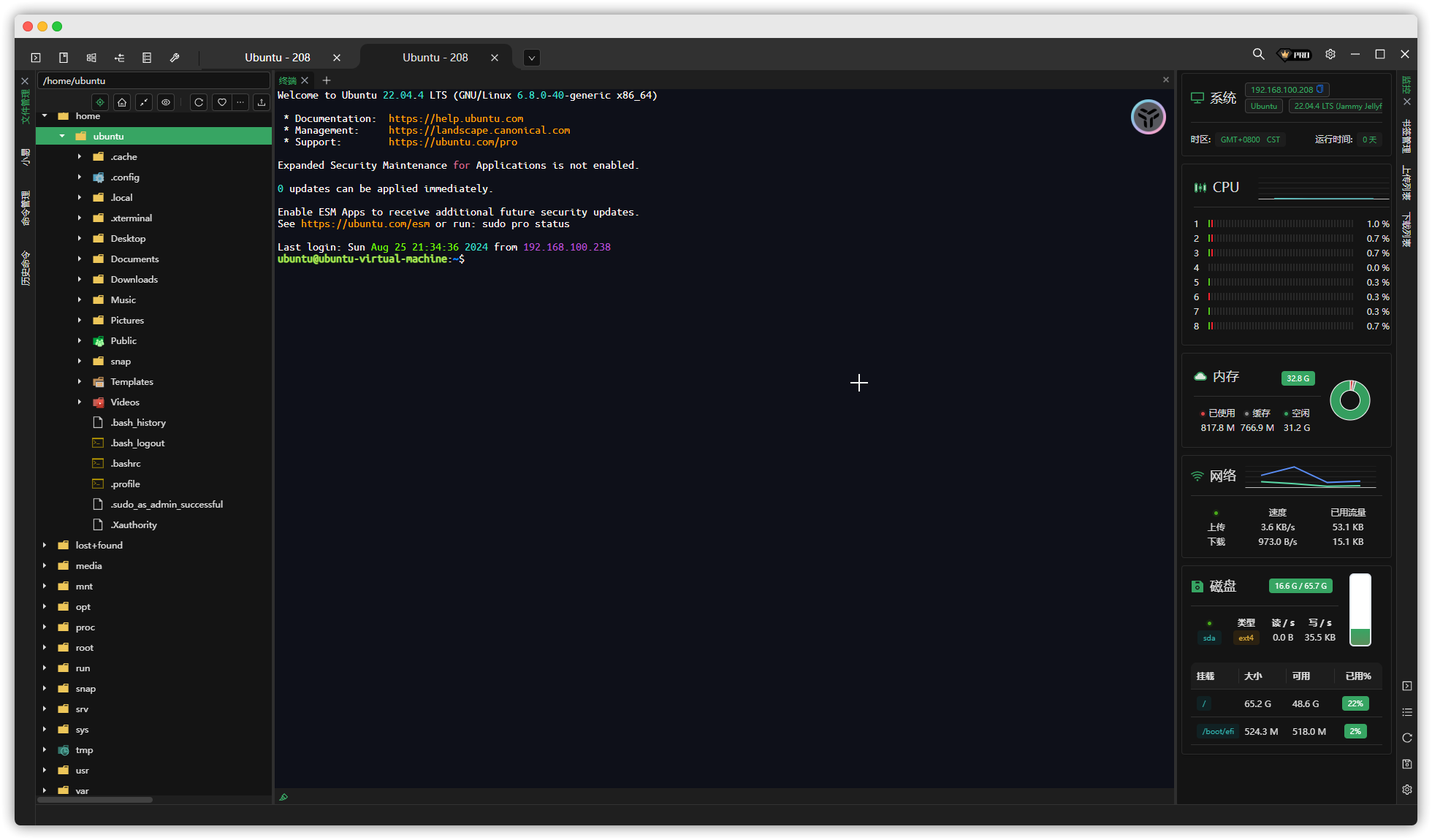Open the tab list dropdown arrow
Viewport: 1432px width, 840px height.
coord(532,58)
